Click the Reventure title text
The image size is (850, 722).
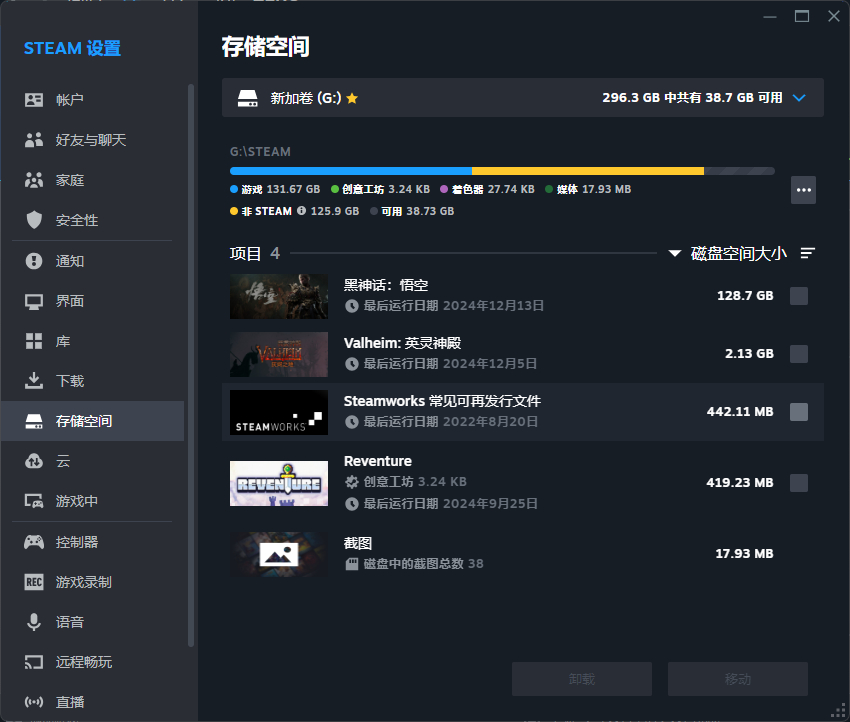click(x=378, y=461)
